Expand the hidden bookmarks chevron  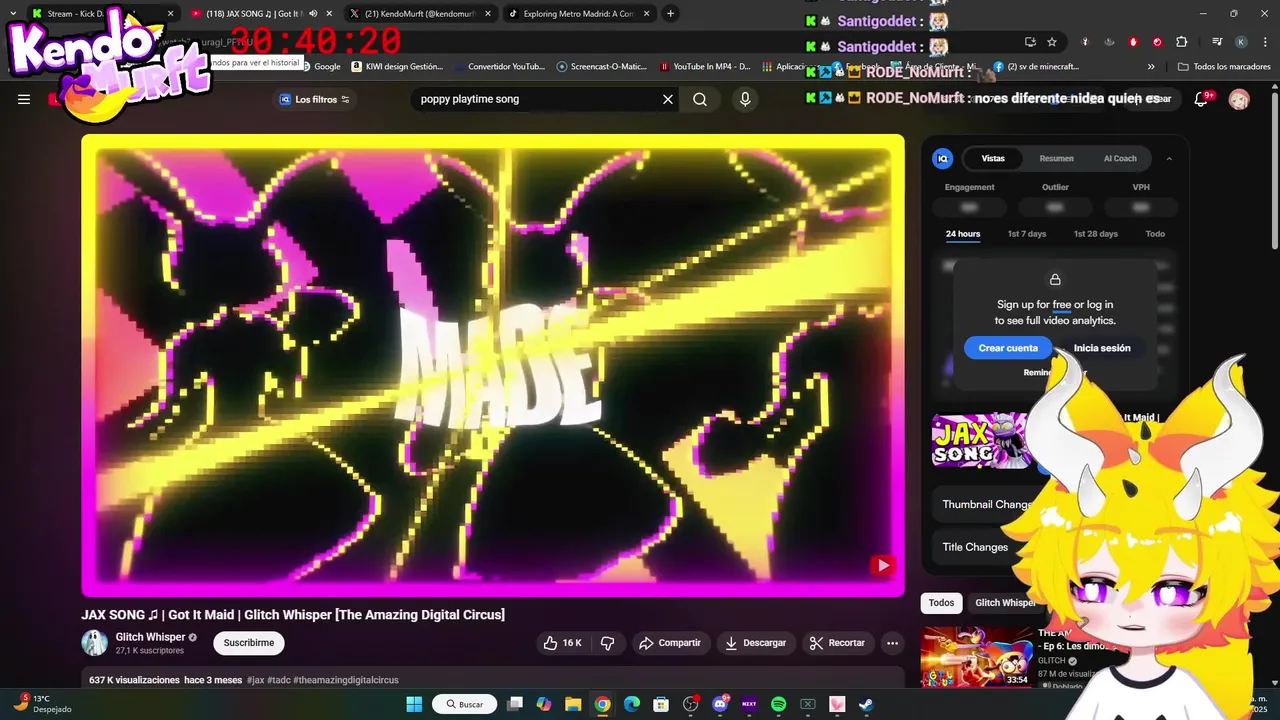click(x=1151, y=67)
